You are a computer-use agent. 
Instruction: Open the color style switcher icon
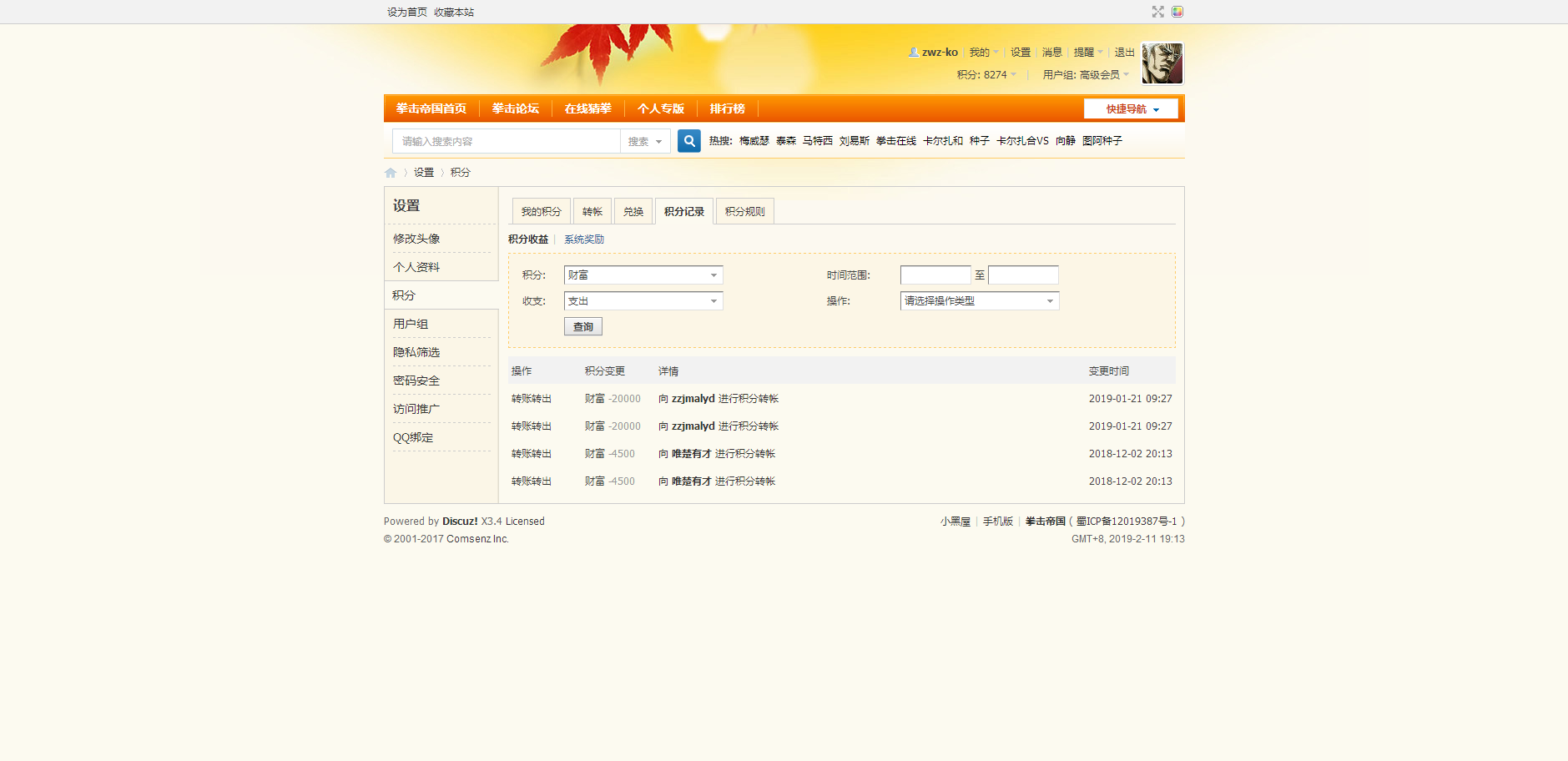coord(1177,12)
